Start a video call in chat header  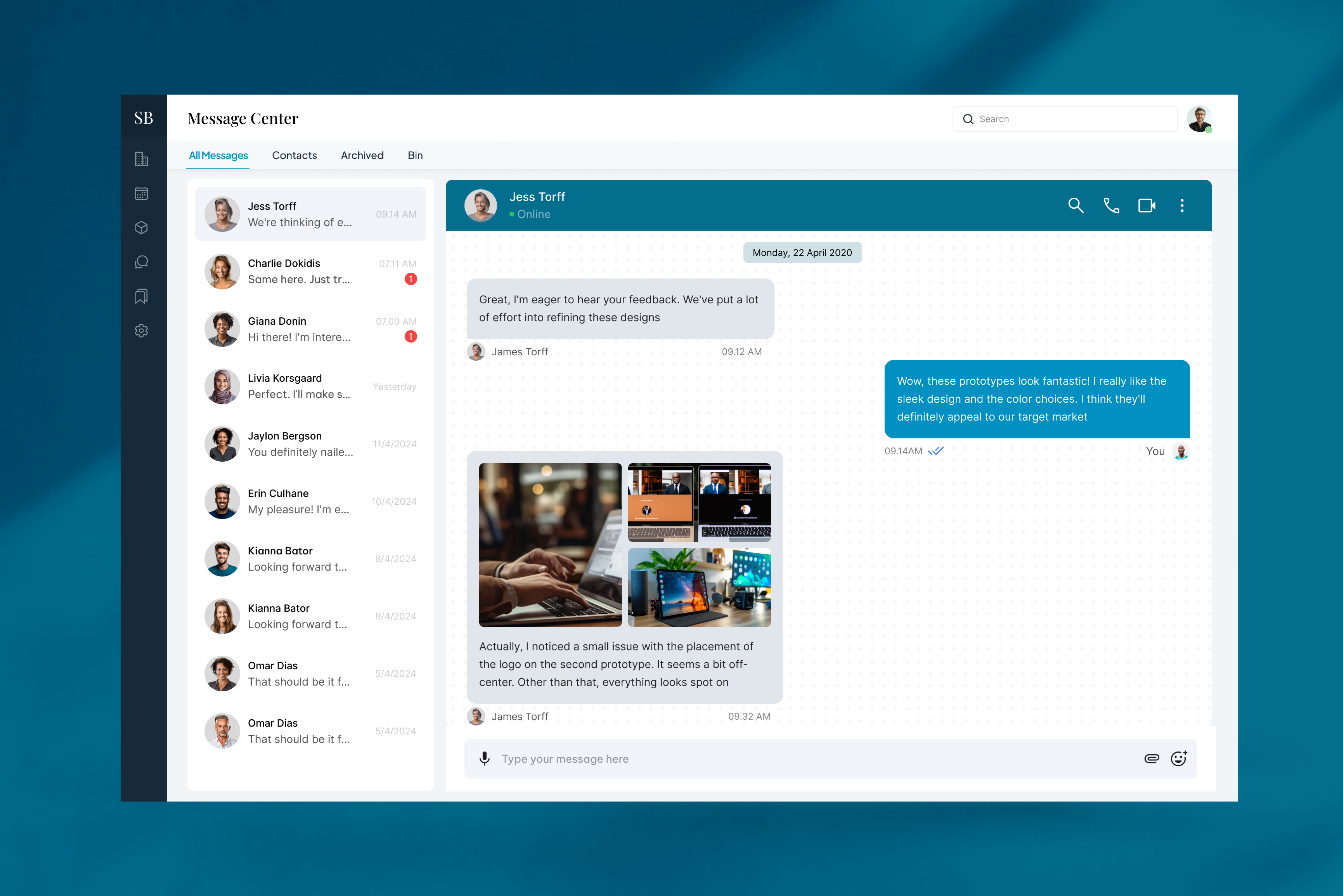tap(1146, 206)
